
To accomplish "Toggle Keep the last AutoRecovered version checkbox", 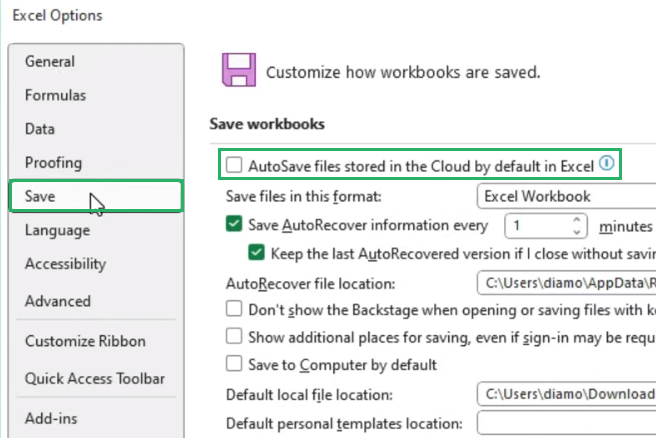I will pos(256,253).
